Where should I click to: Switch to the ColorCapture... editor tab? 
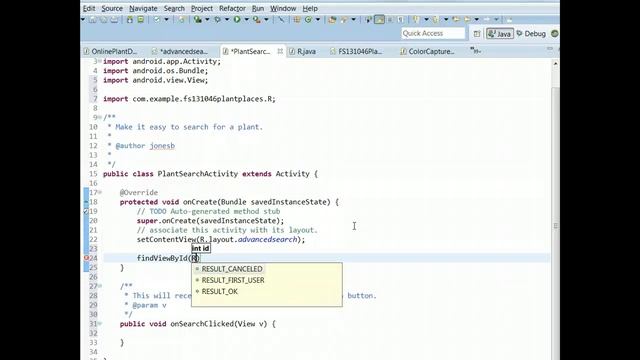(427, 51)
